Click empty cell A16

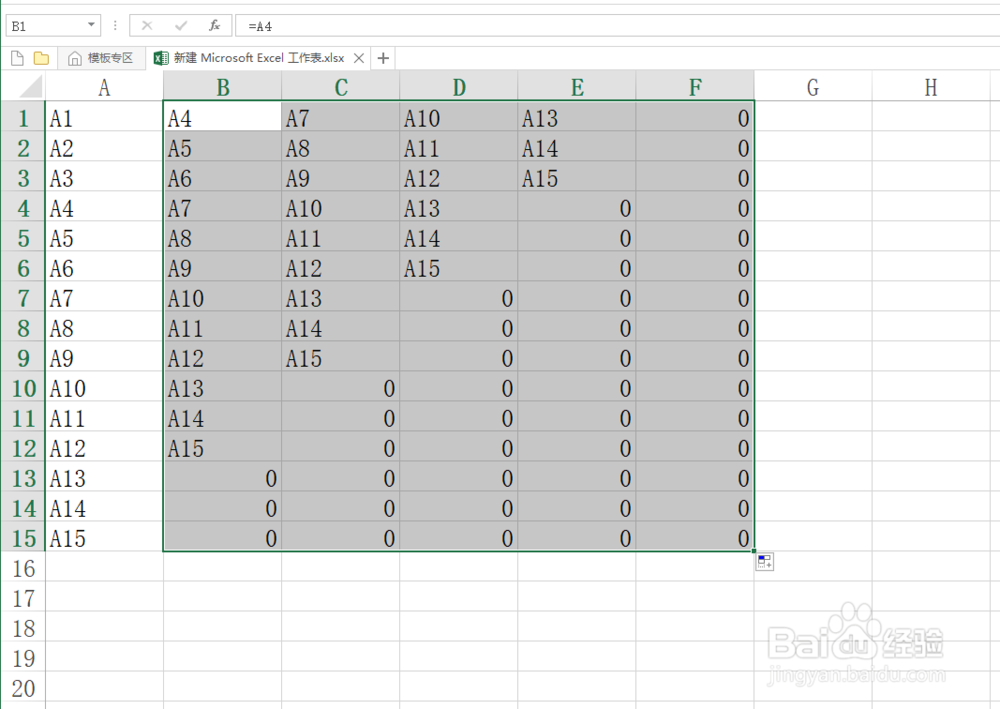point(104,567)
